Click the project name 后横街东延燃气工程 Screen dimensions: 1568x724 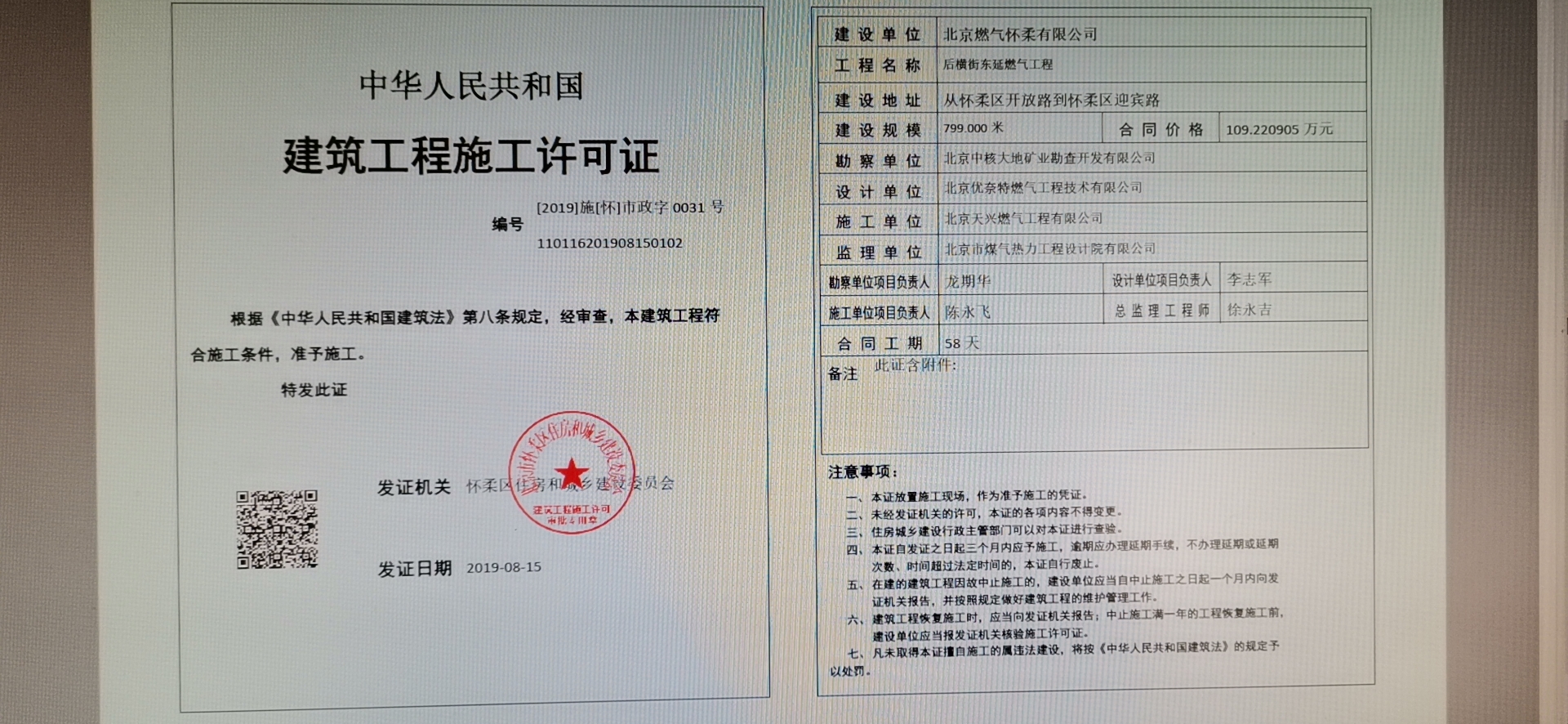coord(998,65)
